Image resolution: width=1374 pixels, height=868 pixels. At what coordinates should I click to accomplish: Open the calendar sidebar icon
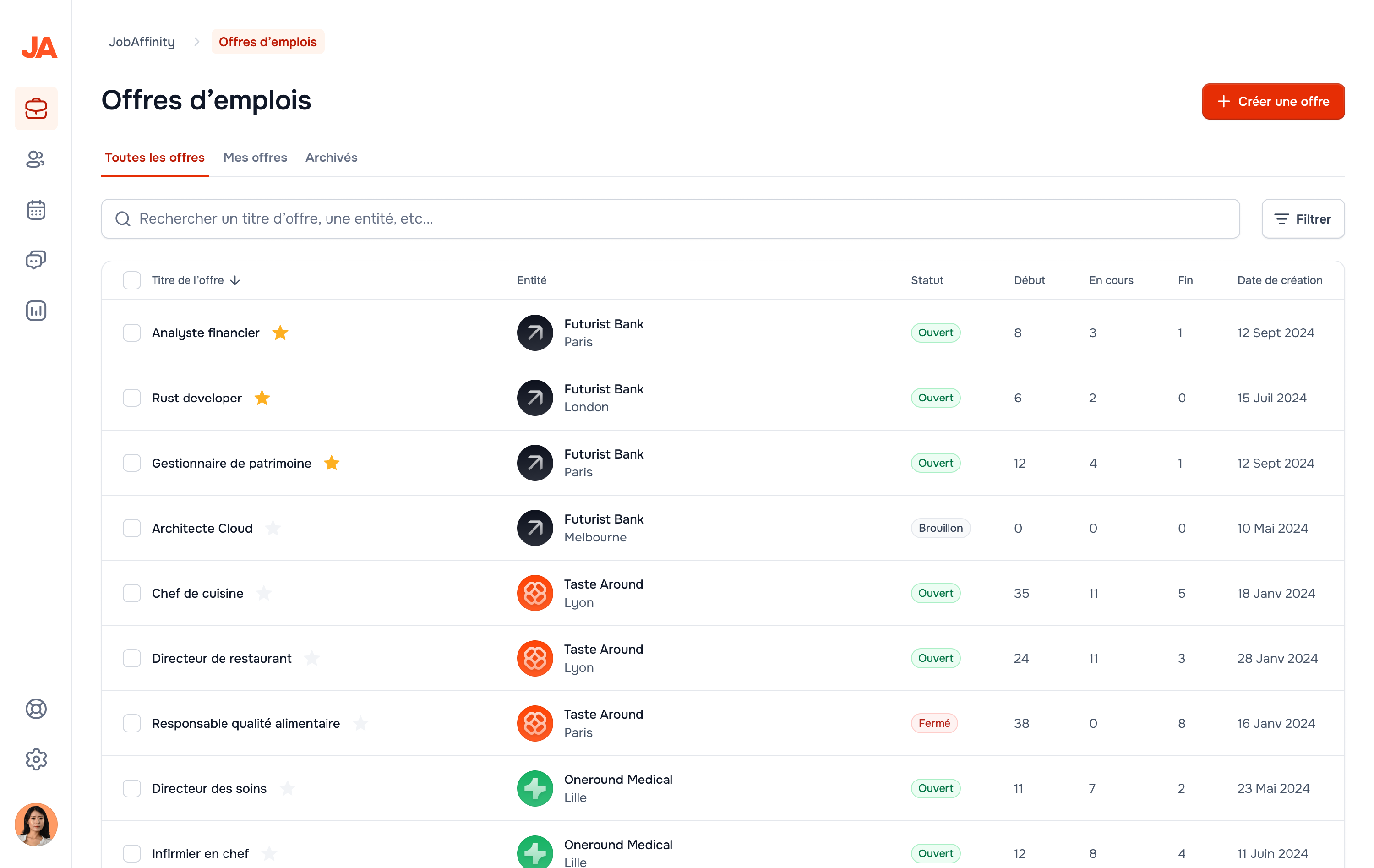point(36,210)
